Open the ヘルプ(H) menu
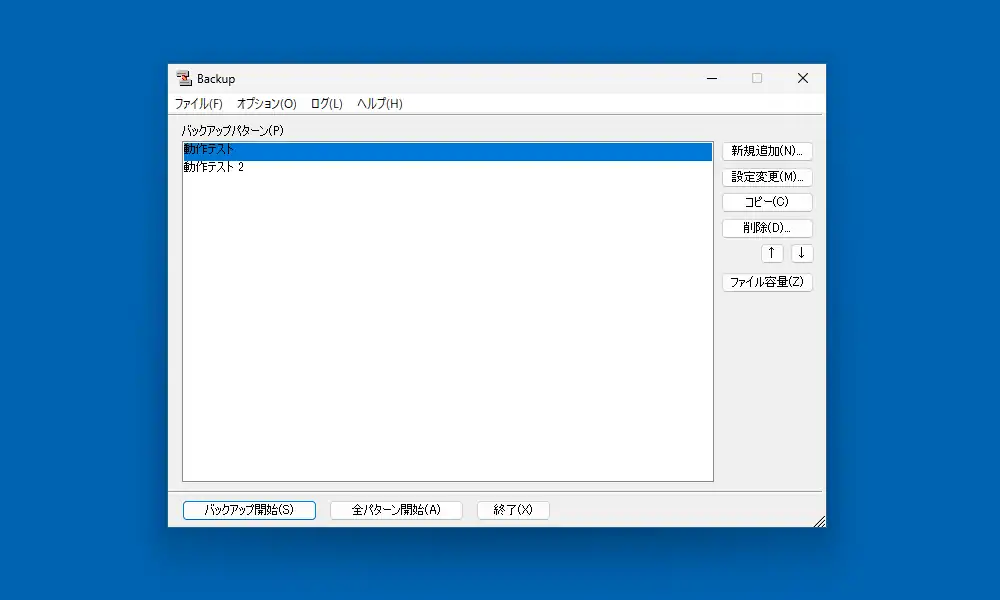Screen dimensions: 1000x600 pos(380,104)
